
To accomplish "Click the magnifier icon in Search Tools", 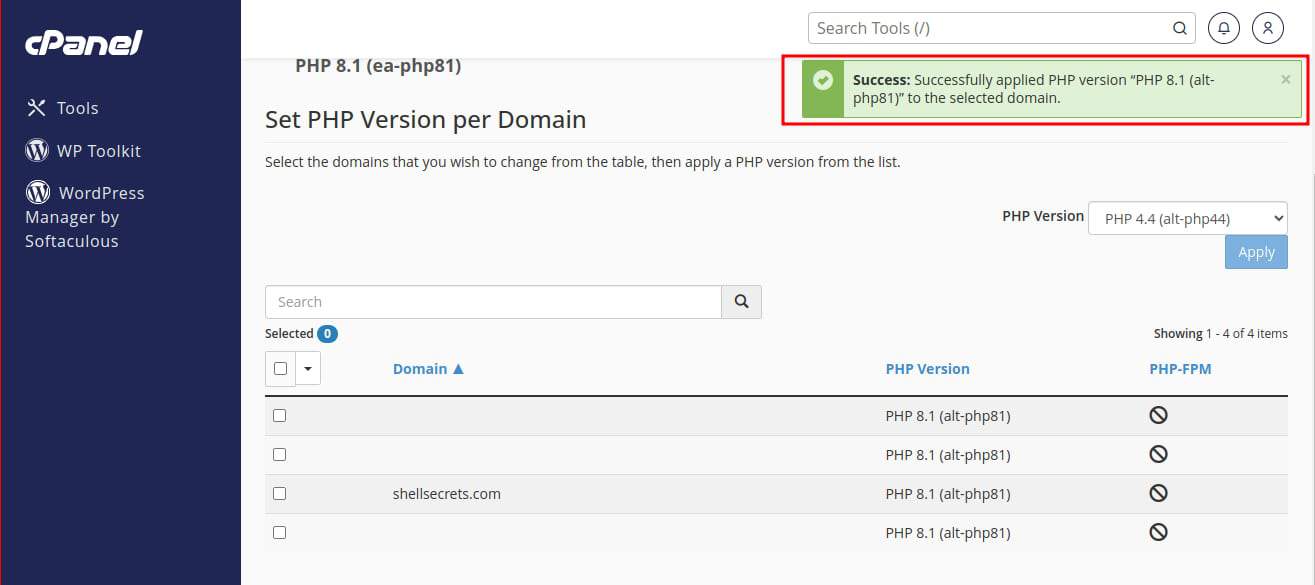I will tap(1180, 28).
